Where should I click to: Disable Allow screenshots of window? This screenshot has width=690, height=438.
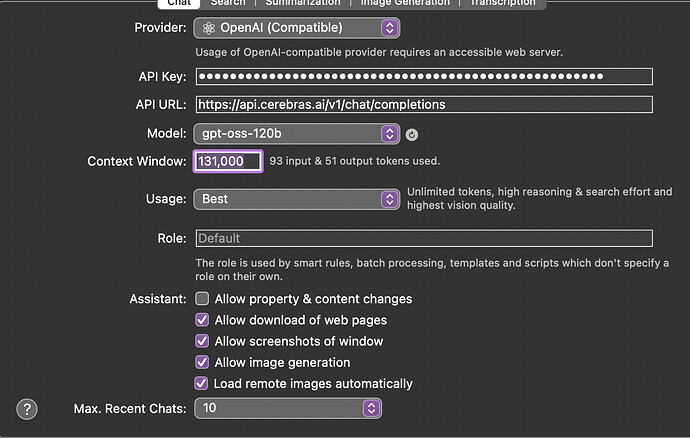tap(202, 341)
